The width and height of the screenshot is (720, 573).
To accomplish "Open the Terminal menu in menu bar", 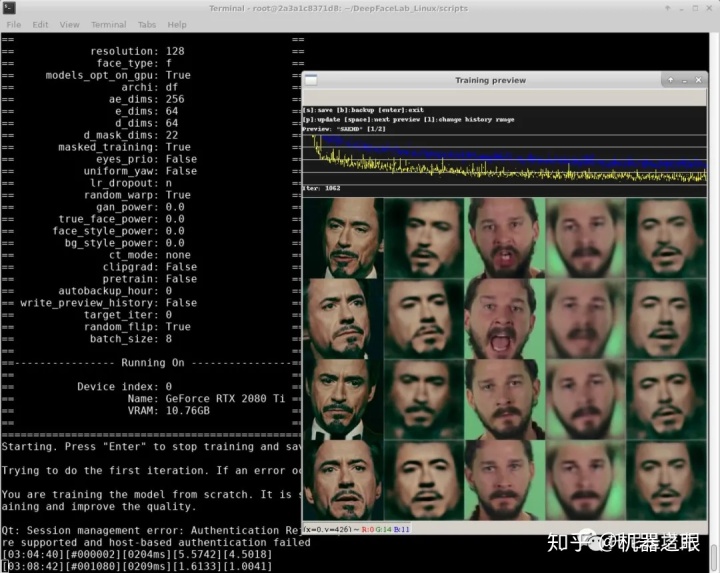I will pos(108,24).
